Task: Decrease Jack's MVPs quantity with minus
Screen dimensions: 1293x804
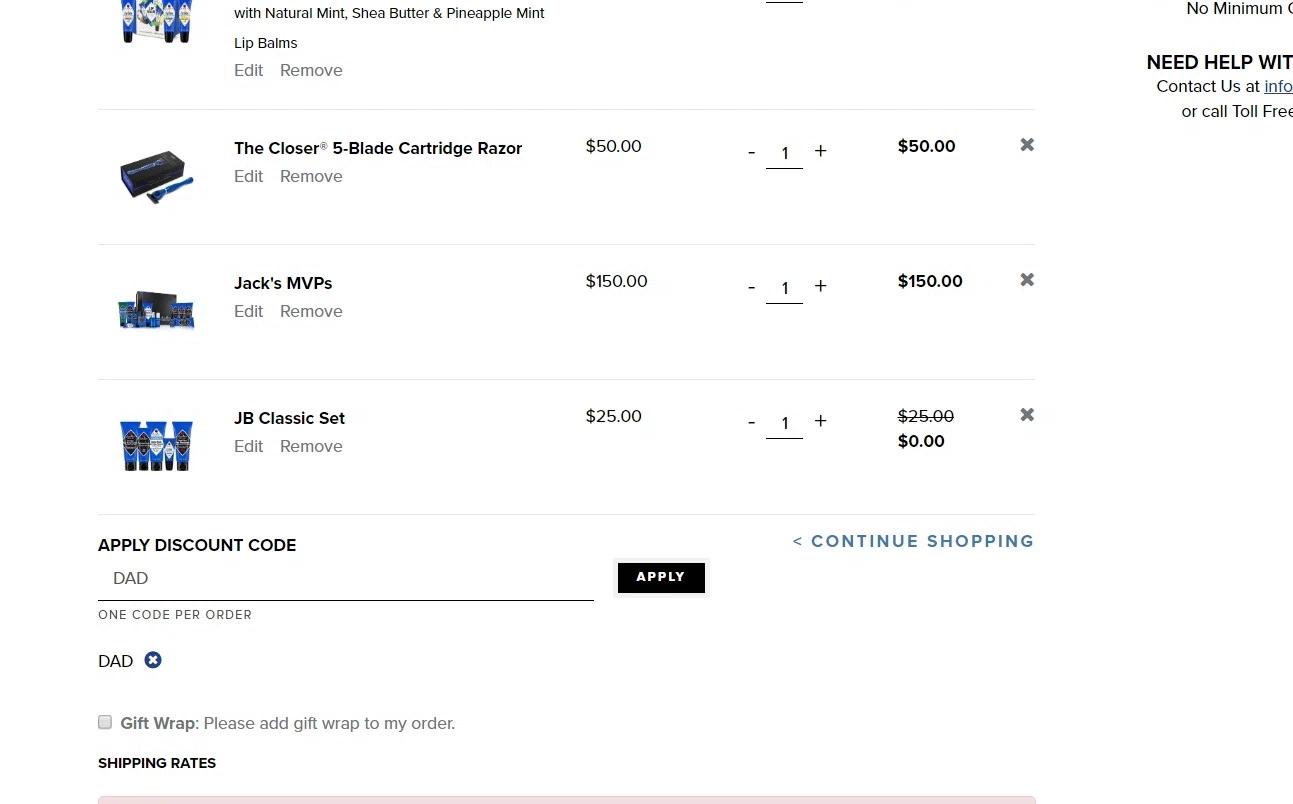Action: pos(751,287)
